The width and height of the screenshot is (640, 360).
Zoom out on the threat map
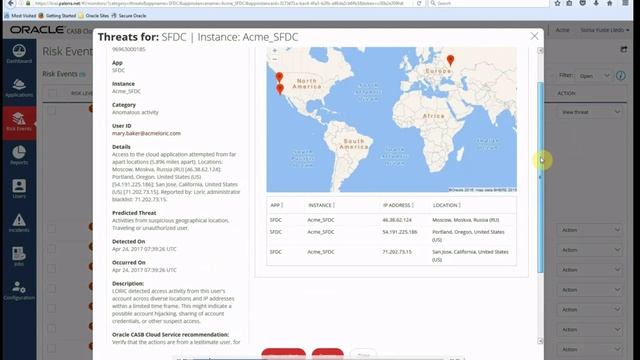coord(275,59)
